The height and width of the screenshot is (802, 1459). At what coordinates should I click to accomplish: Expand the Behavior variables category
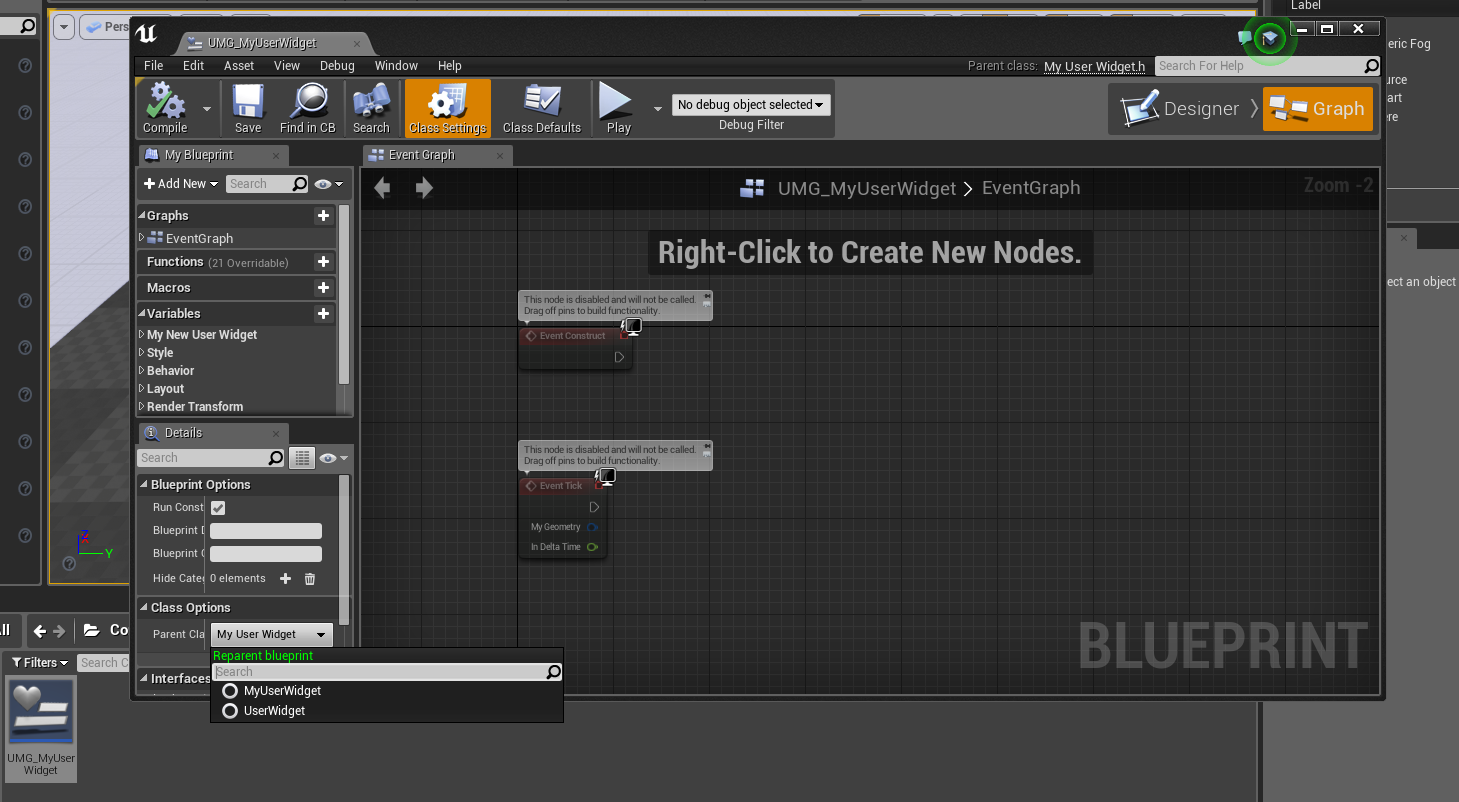142,371
